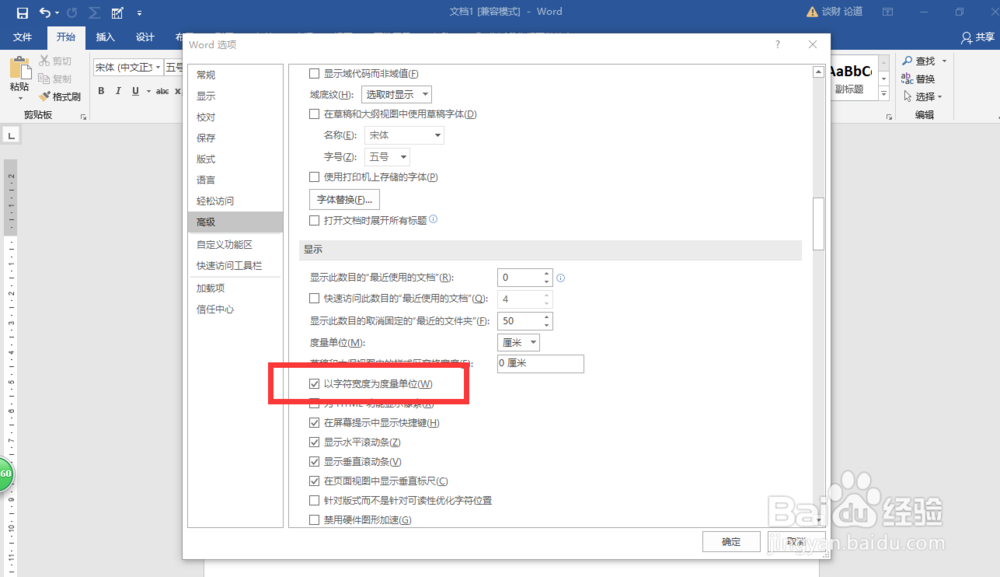Click the info icon next to recent documents count
Screen dimensions: 1000x577
click(561, 277)
